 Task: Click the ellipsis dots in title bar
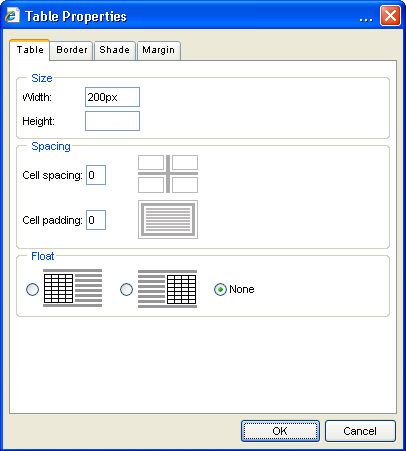tap(366, 20)
